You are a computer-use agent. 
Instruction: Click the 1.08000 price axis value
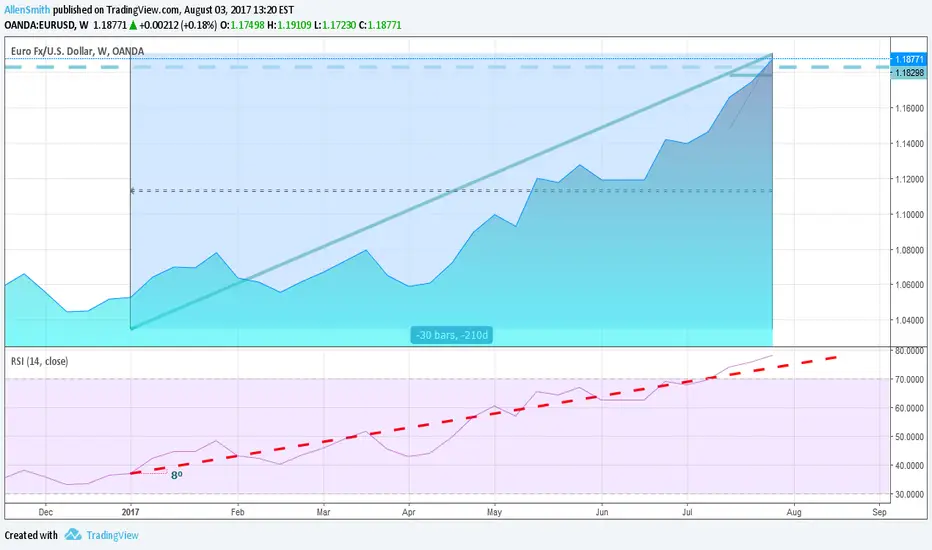point(909,250)
